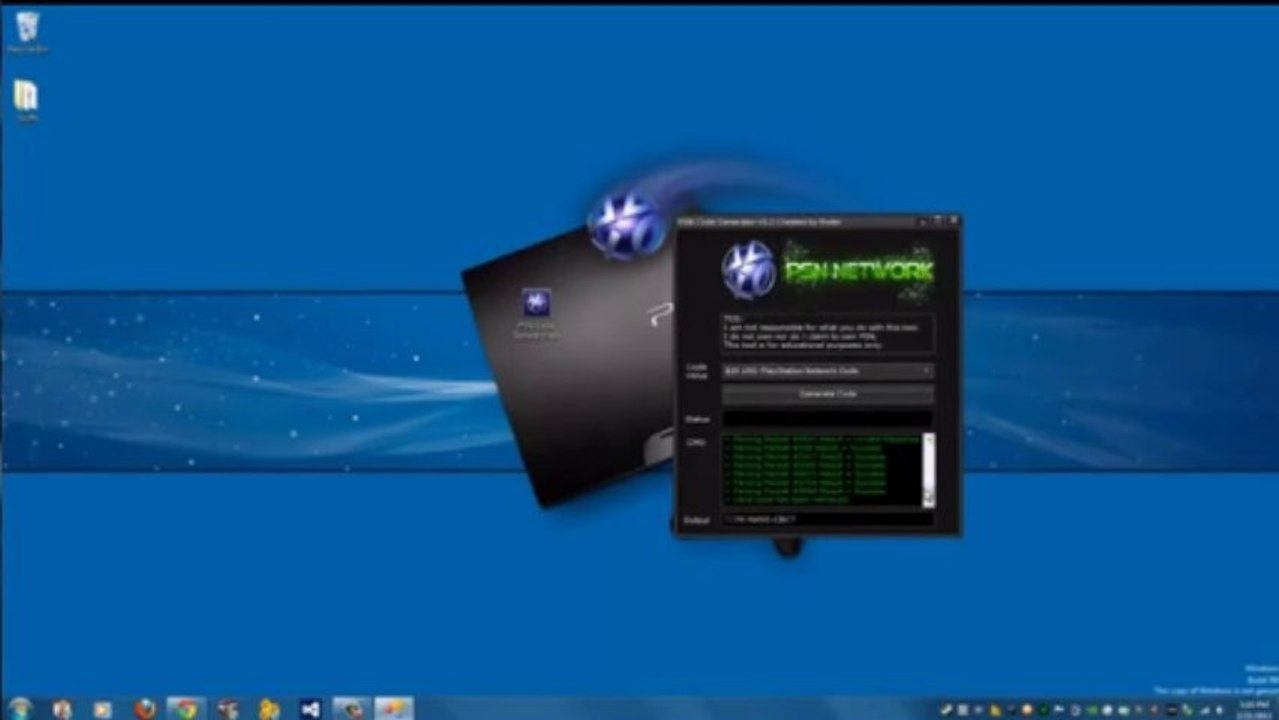The height and width of the screenshot is (720, 1279).
Task: Click the CMD log scrollbar
Action: [928, 469]
